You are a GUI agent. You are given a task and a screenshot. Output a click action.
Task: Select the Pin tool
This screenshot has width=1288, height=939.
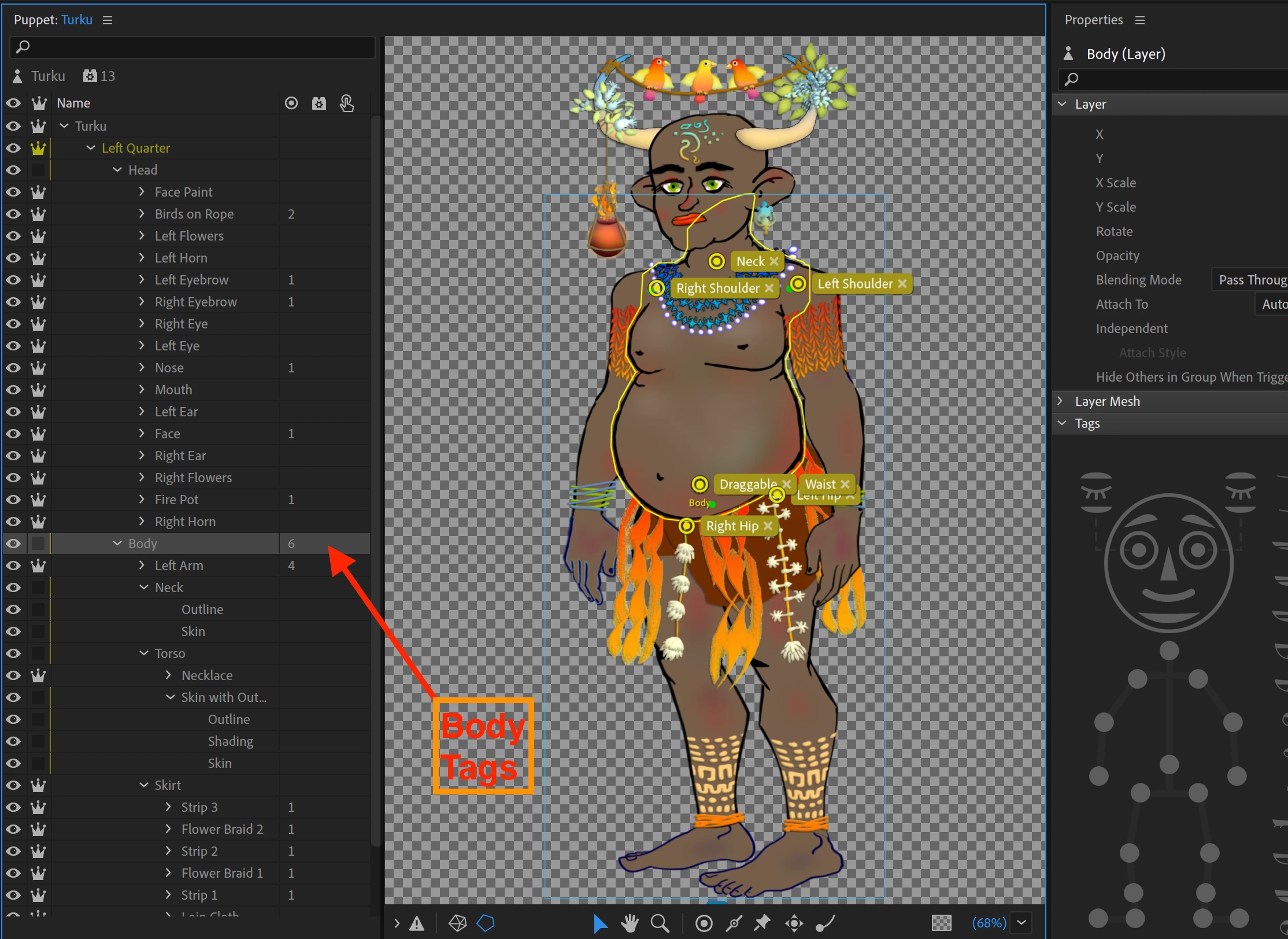[x=763, y=923]
